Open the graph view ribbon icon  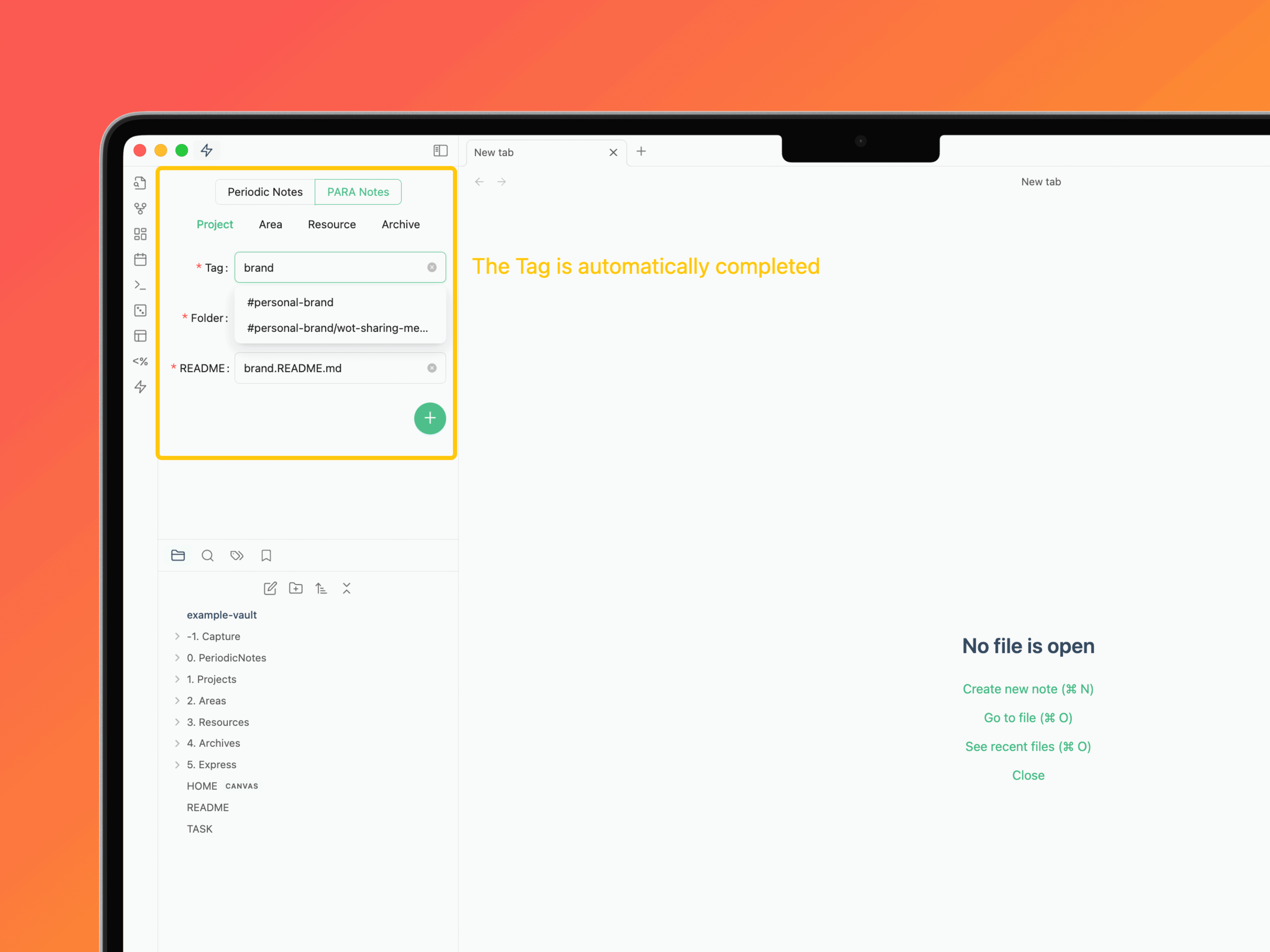(140, 208)
